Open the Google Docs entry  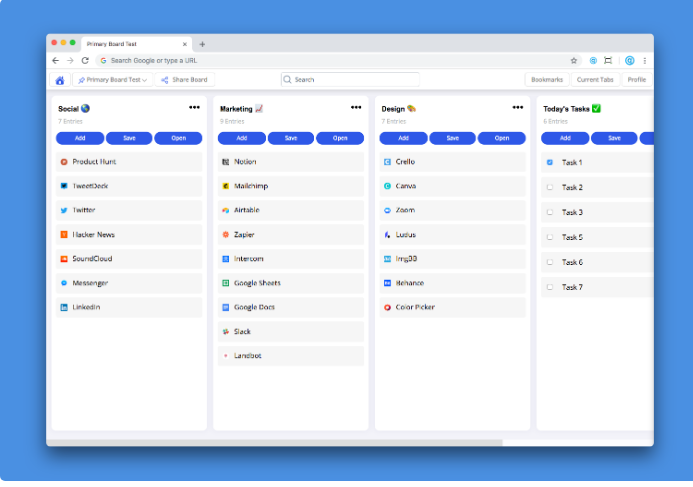click(291, 307)
